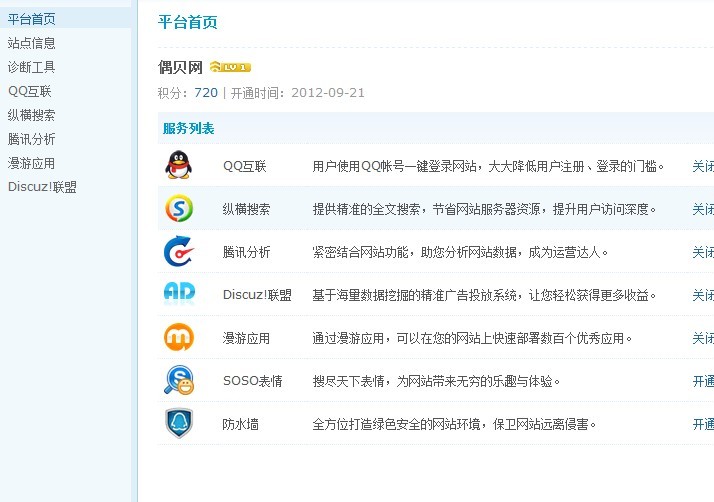714x502 pixels.
Task: Click the 纵横搜索 name in the service list
Action: (x=246, y=209)
